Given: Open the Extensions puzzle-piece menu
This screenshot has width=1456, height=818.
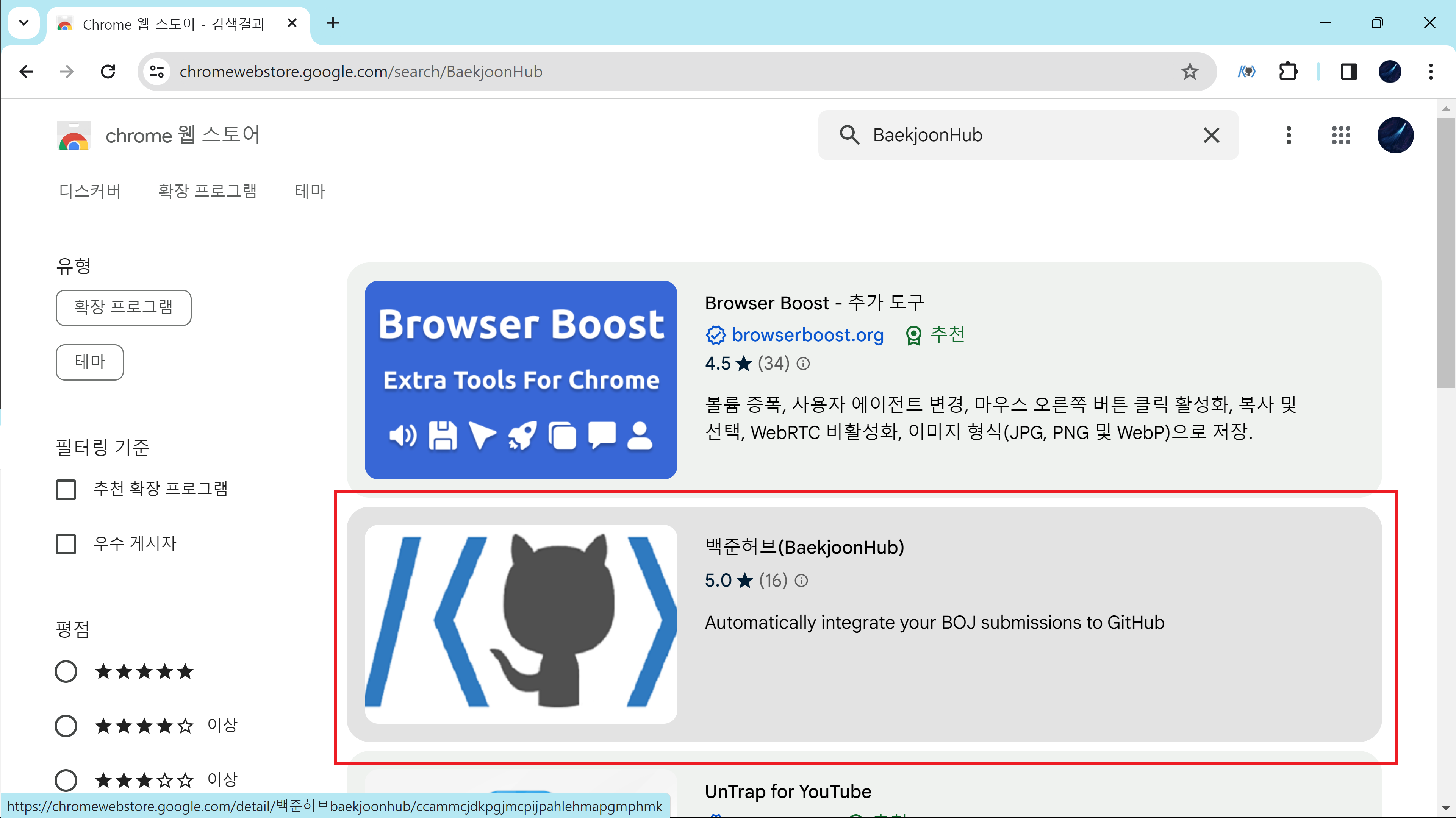Looking at the screenshot, I should coord(1288,72).
